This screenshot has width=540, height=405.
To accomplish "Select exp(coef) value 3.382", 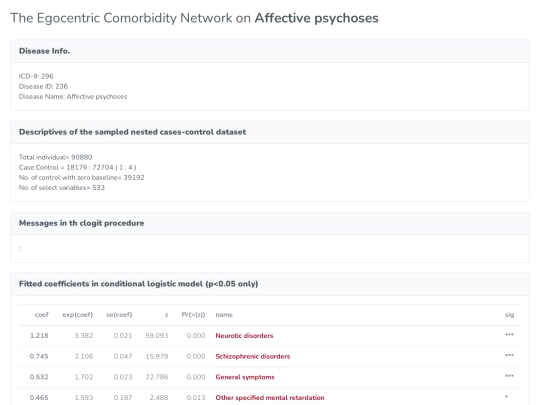I will coord(84,335).
